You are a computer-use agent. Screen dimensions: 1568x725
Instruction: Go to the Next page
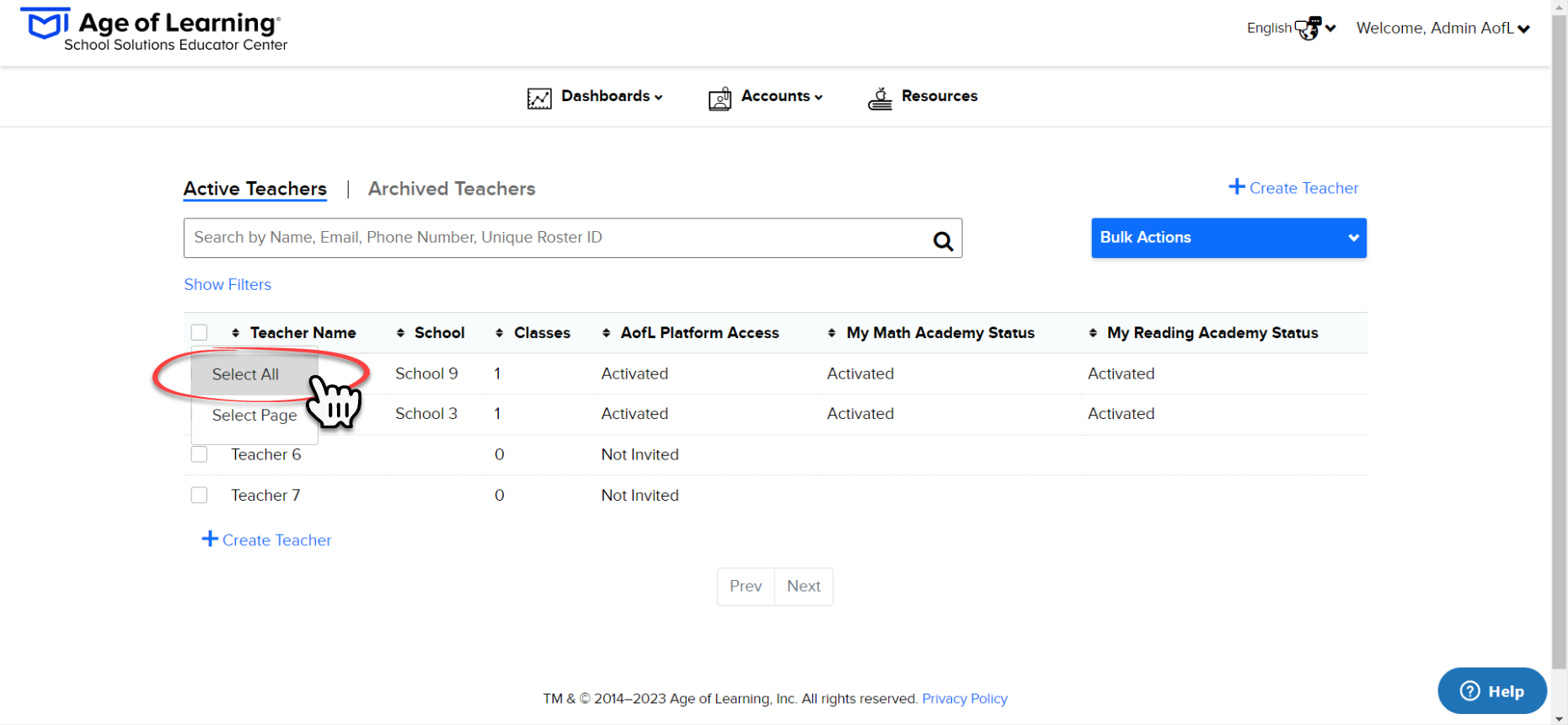click(x=804, y=586)
